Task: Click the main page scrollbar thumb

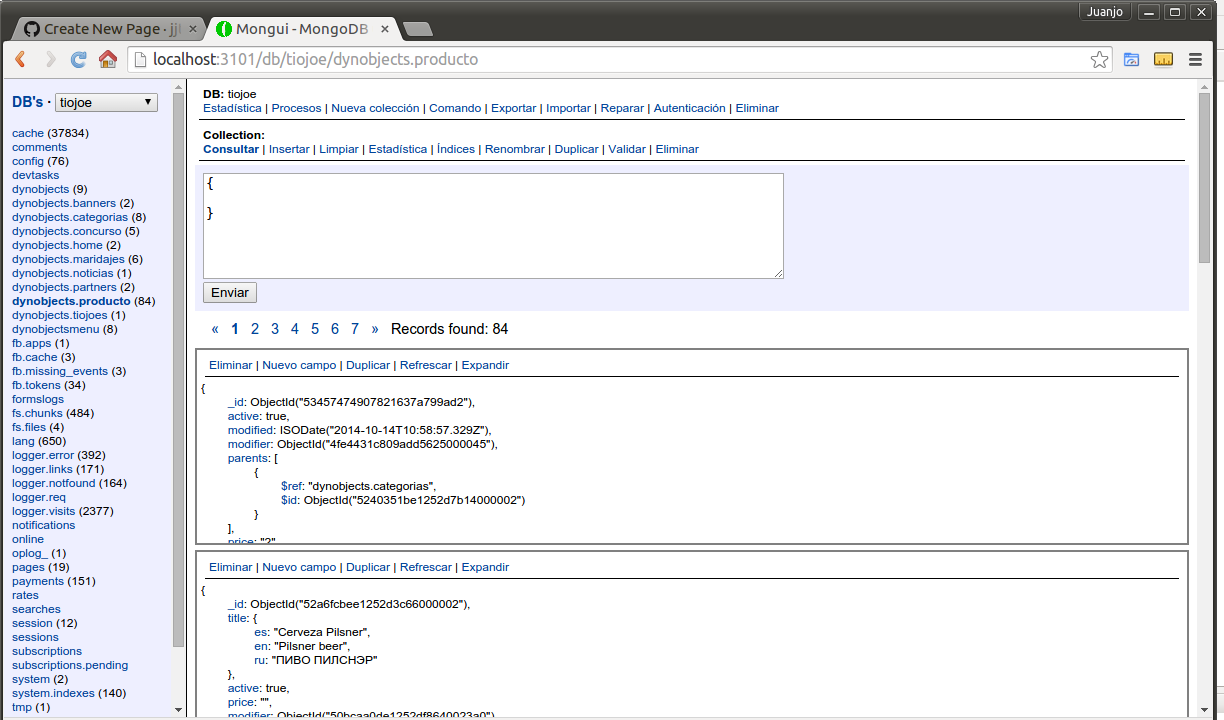Action: 1205,178
